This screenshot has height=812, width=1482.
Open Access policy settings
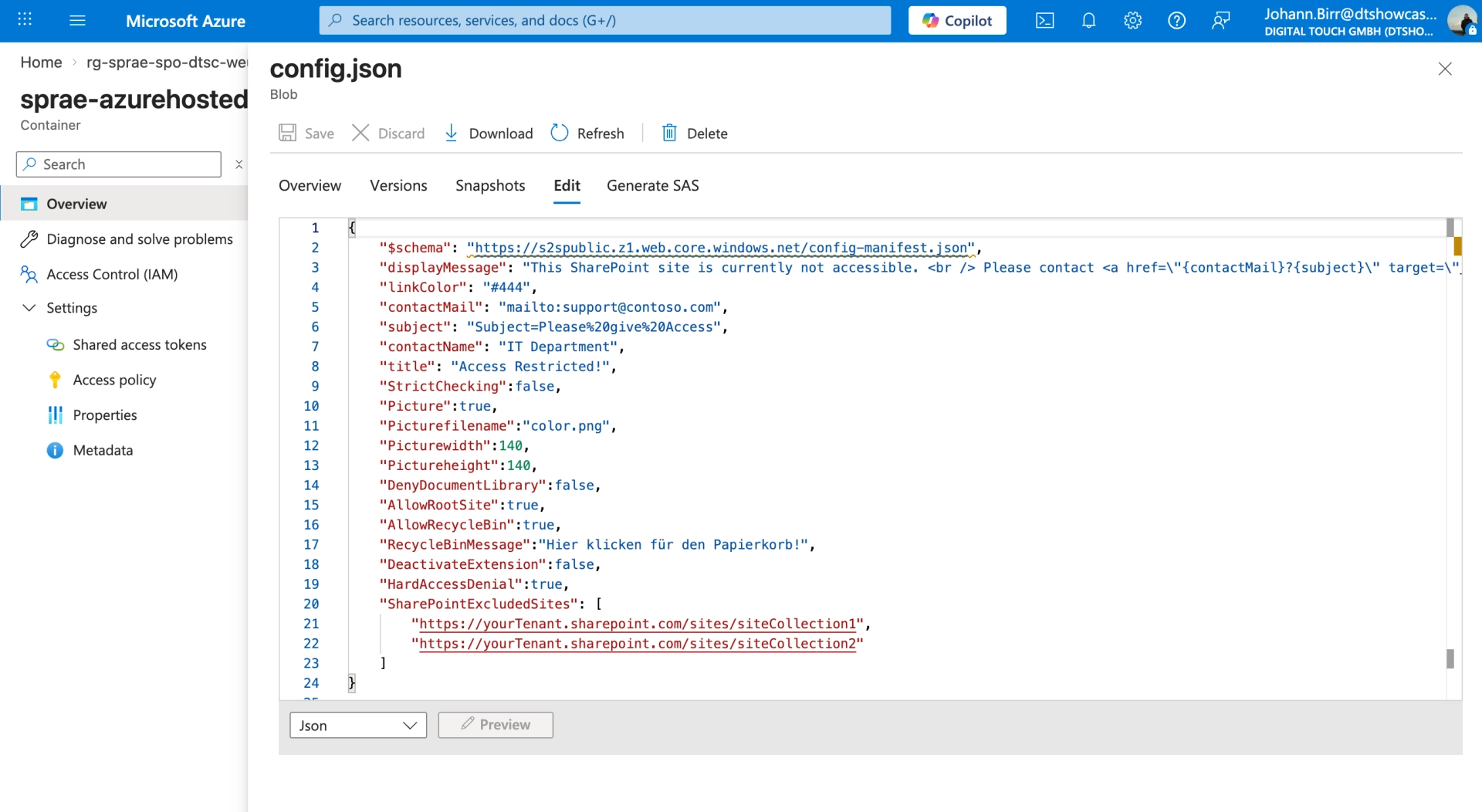(114, 380)
